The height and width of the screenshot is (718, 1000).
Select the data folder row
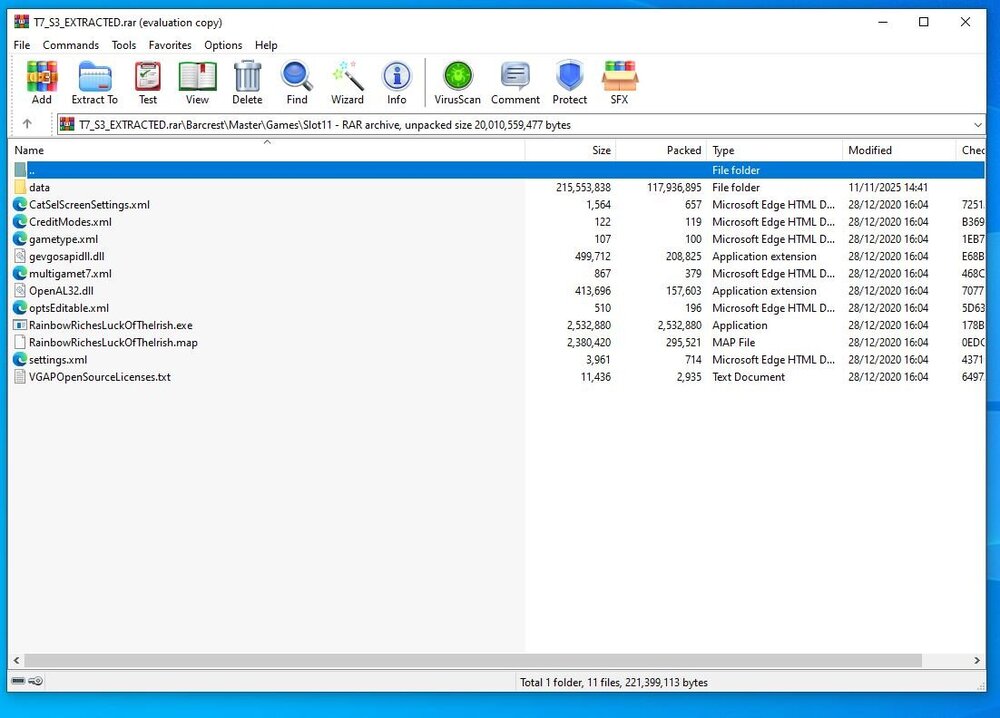(x=496, y=187)
